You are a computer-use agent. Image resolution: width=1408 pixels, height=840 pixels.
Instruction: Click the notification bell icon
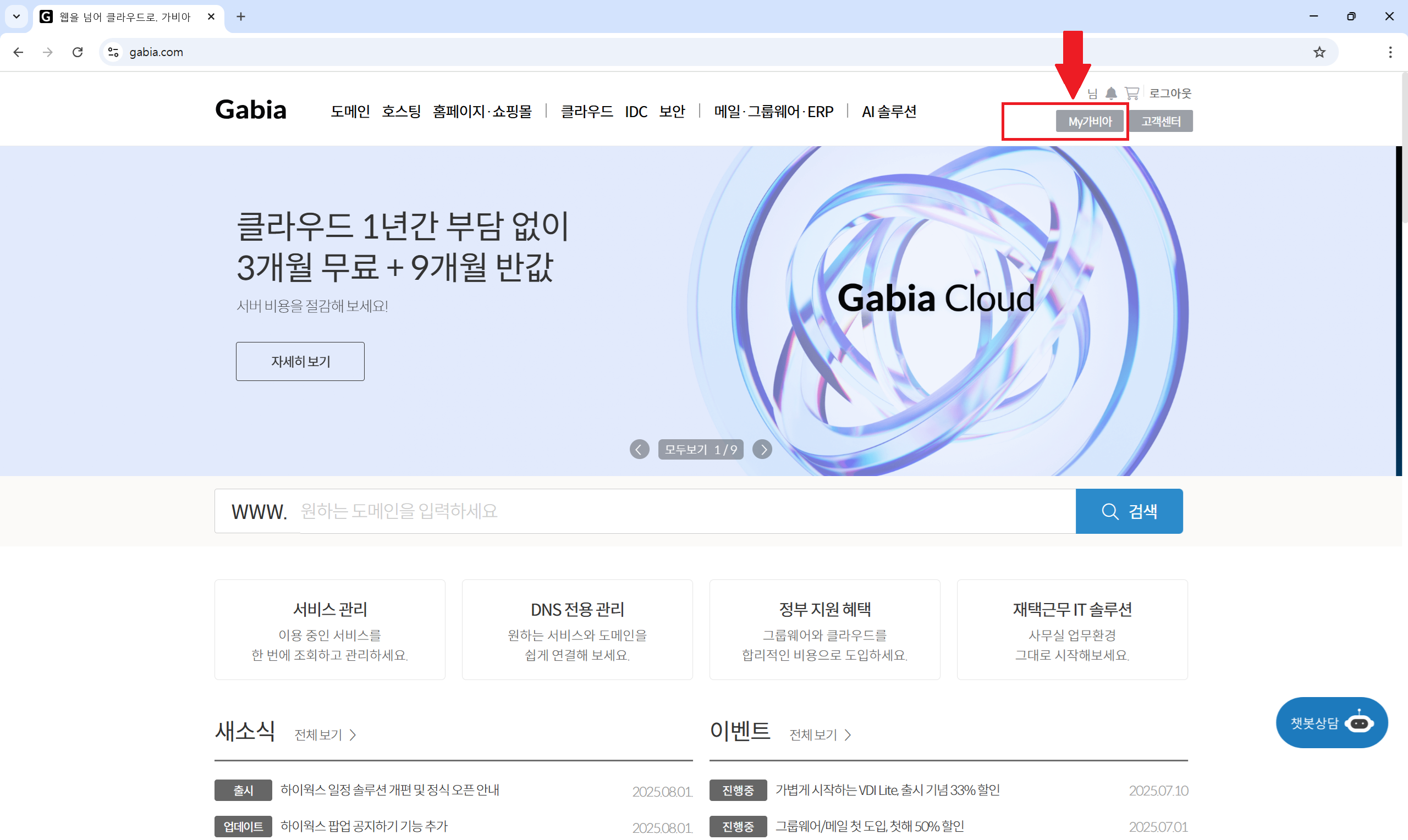point(1111,93)
